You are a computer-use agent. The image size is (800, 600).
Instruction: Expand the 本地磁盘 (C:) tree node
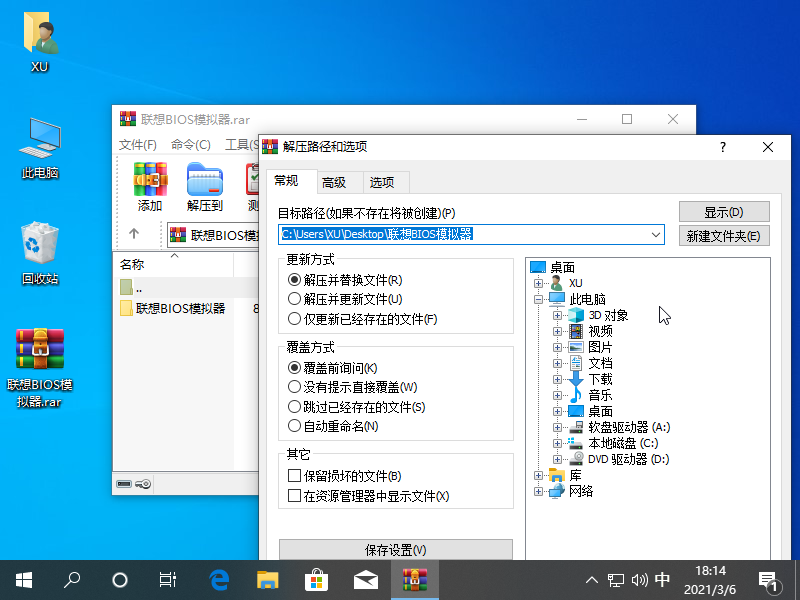click(558, 443)
